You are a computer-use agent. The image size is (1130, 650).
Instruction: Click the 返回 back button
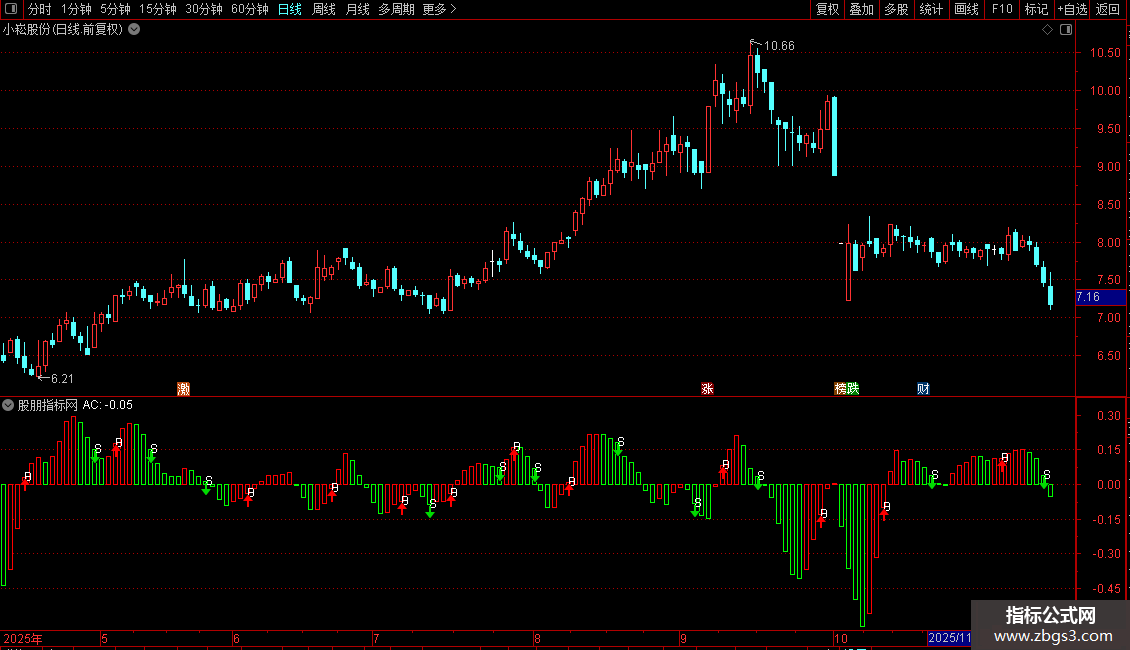1108,9
